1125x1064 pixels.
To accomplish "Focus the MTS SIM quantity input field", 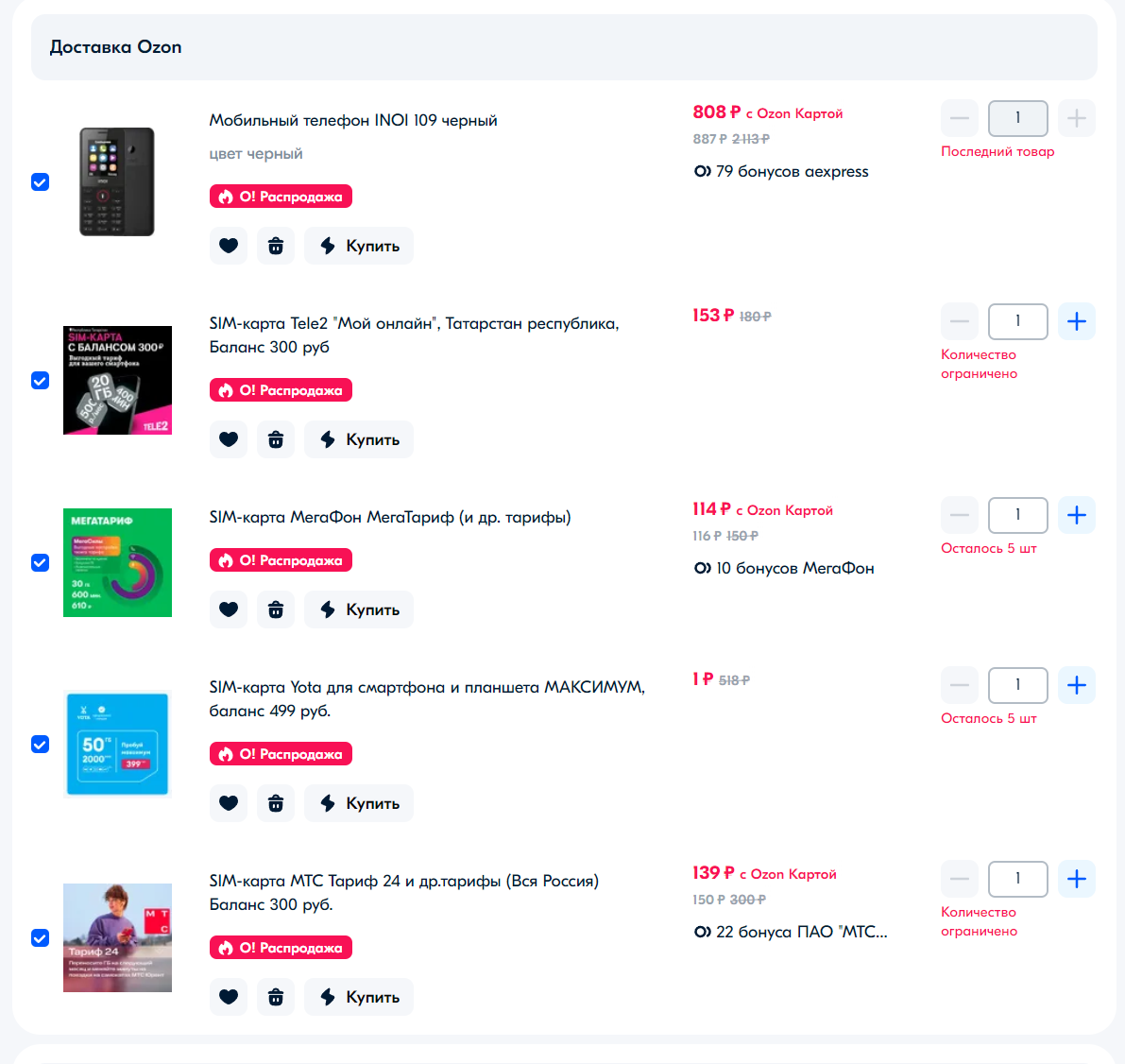I will point(1017,879).
